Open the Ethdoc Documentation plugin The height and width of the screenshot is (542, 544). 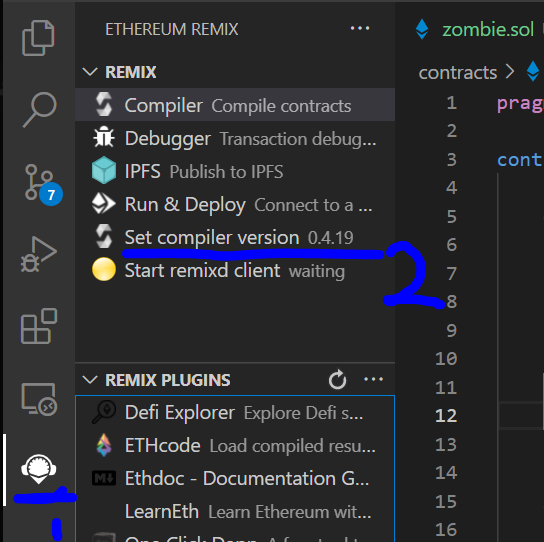pos(235,478)
